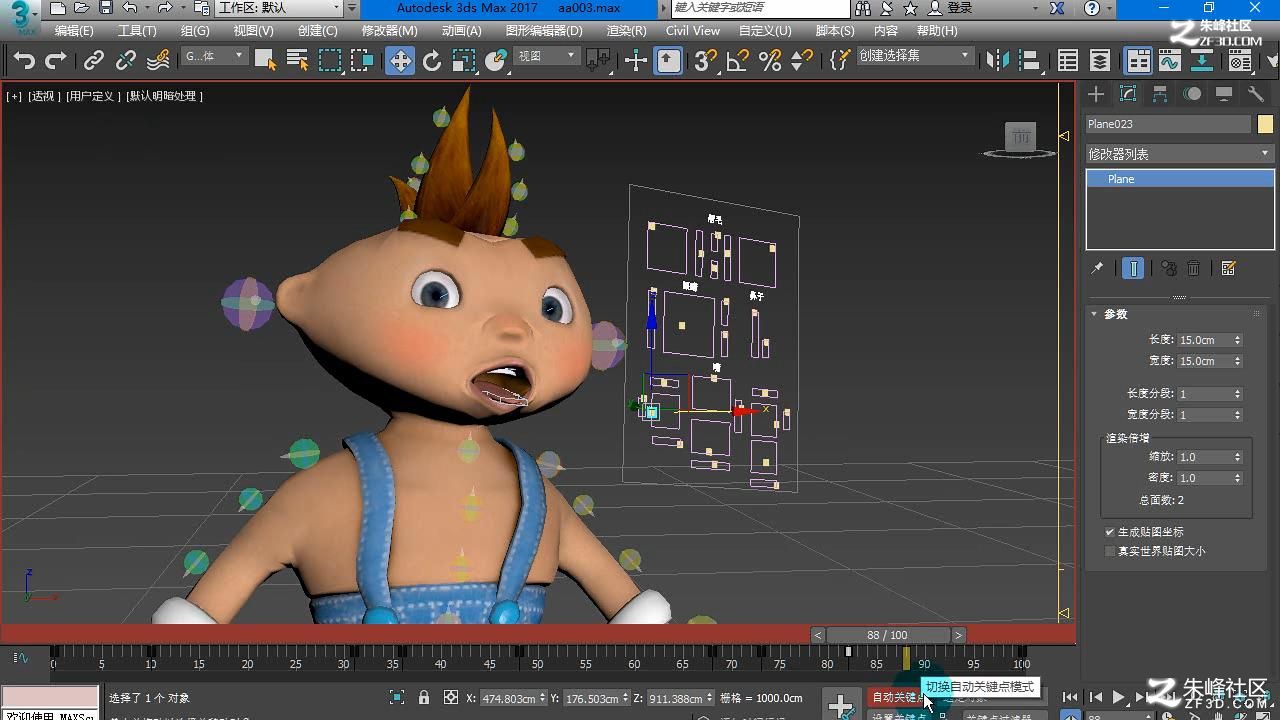Open the 视图 reference coordinate dropdown
The height and width of the screenshot is (720, 1280).
point(546,56)
